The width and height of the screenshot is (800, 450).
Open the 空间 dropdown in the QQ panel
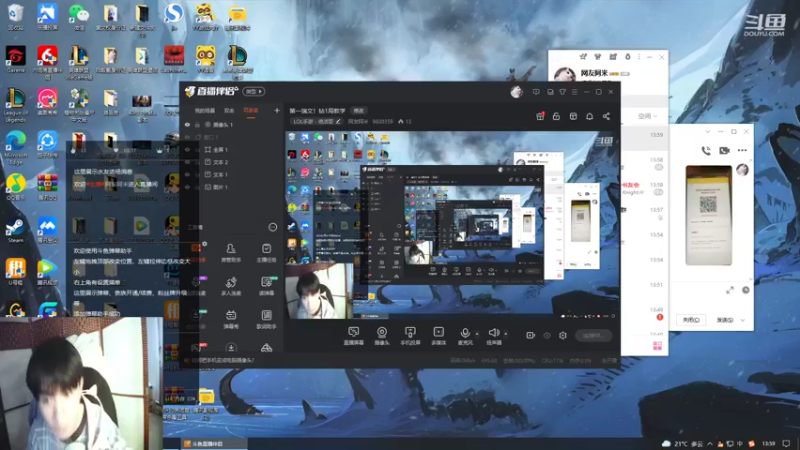coord(647,116)
